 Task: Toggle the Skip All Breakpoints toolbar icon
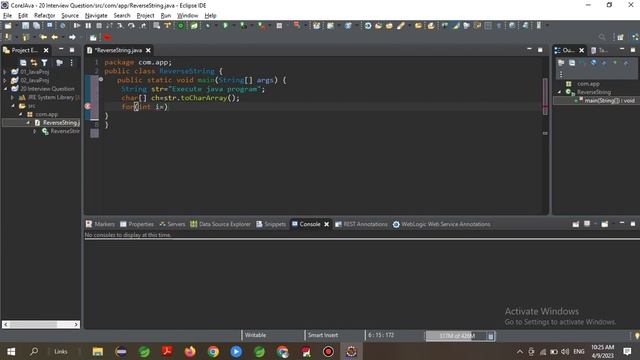pos(62,25)
